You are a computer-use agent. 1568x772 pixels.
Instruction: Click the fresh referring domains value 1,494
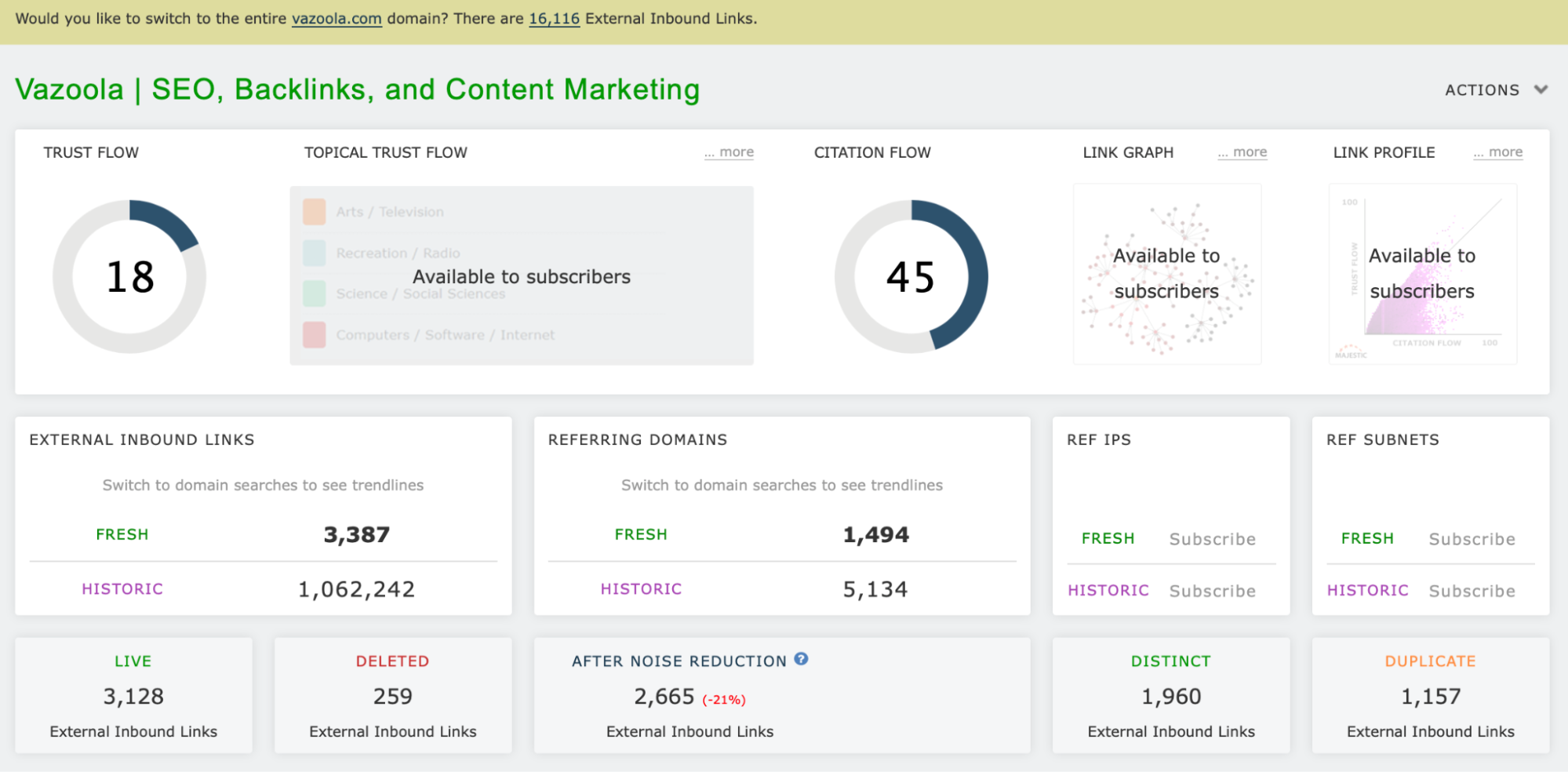tap(876, 535)
